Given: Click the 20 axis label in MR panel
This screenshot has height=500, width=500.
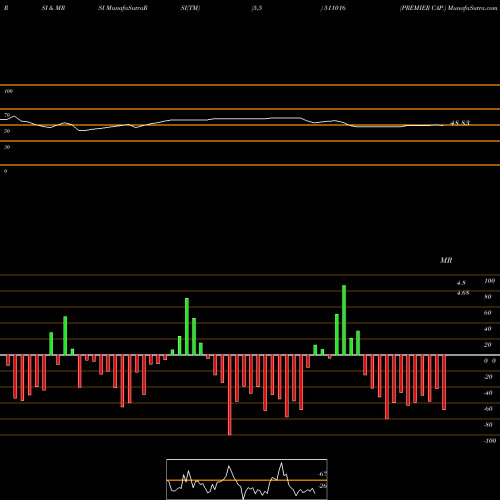Looking at the screenshot, I should pyautogui.click(x=488, y=345).
